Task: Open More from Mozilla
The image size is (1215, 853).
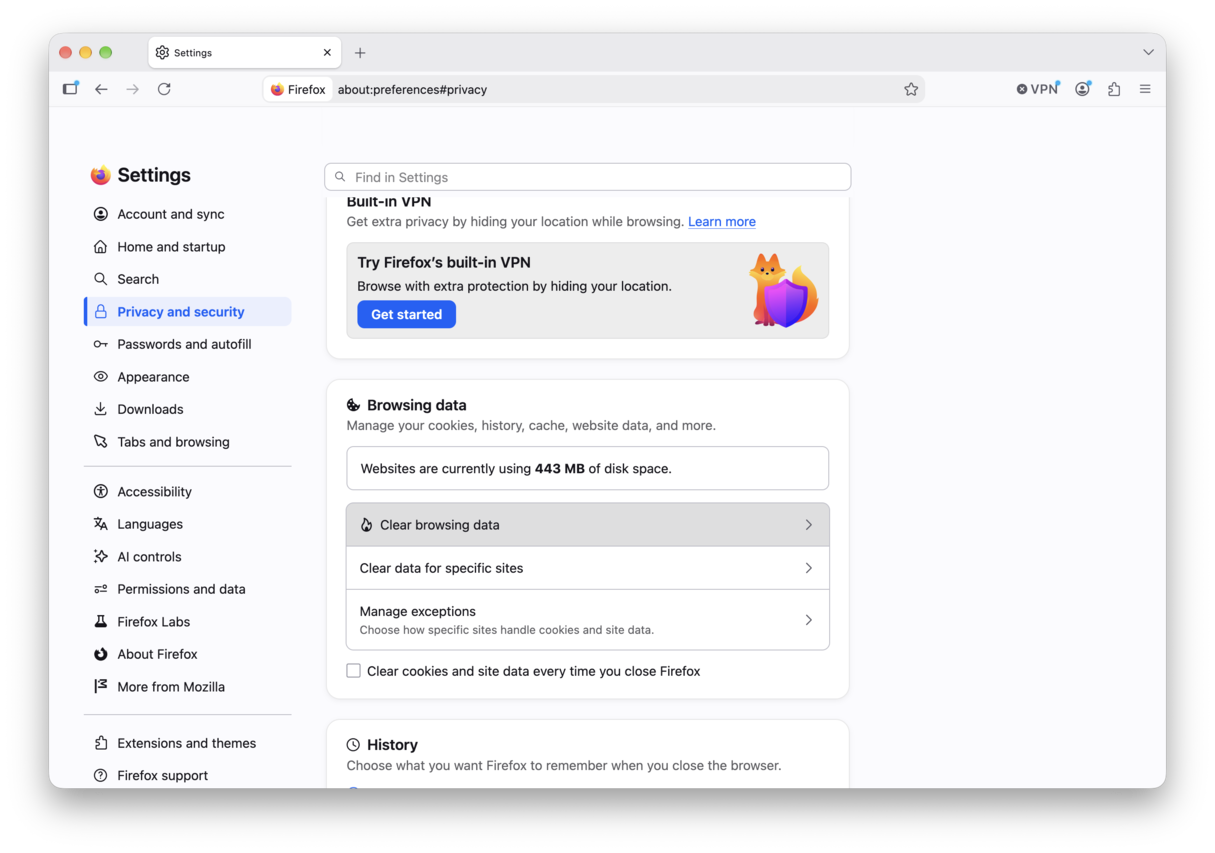Action: (188, 687)
